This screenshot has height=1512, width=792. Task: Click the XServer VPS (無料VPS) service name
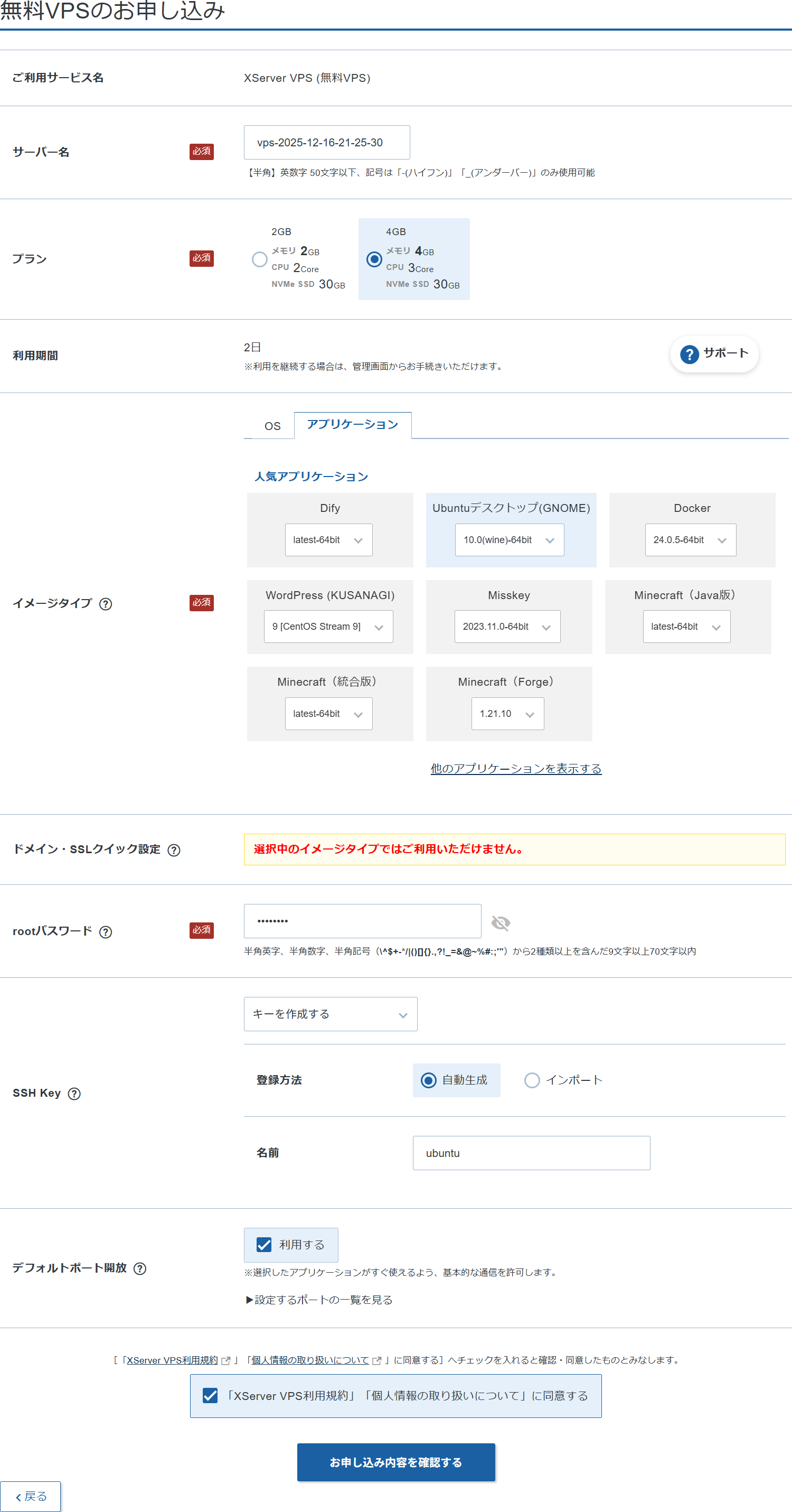[x=307, y=78]
